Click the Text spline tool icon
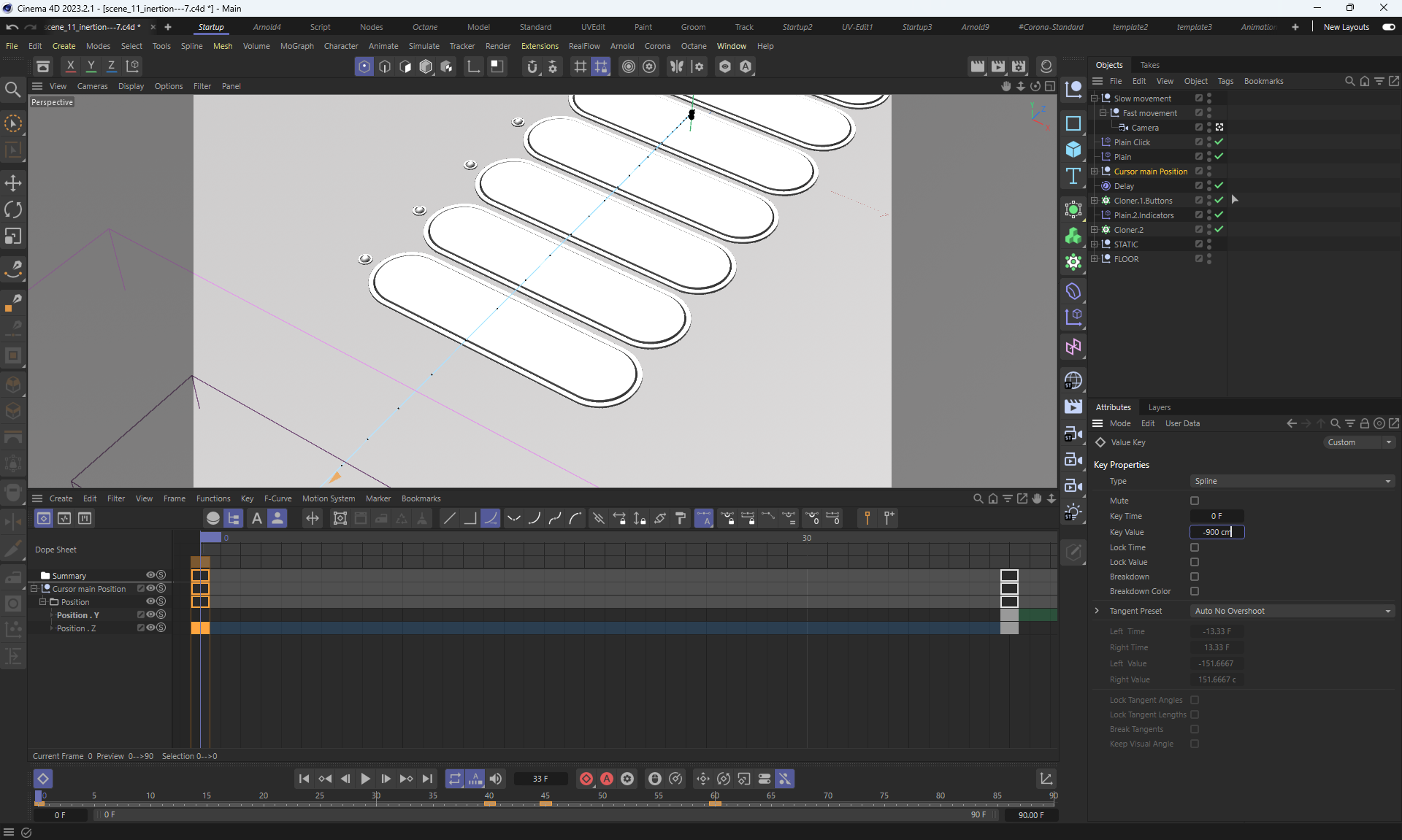The width and height of the screenshot is (1402, 840). click(1073, 176)
